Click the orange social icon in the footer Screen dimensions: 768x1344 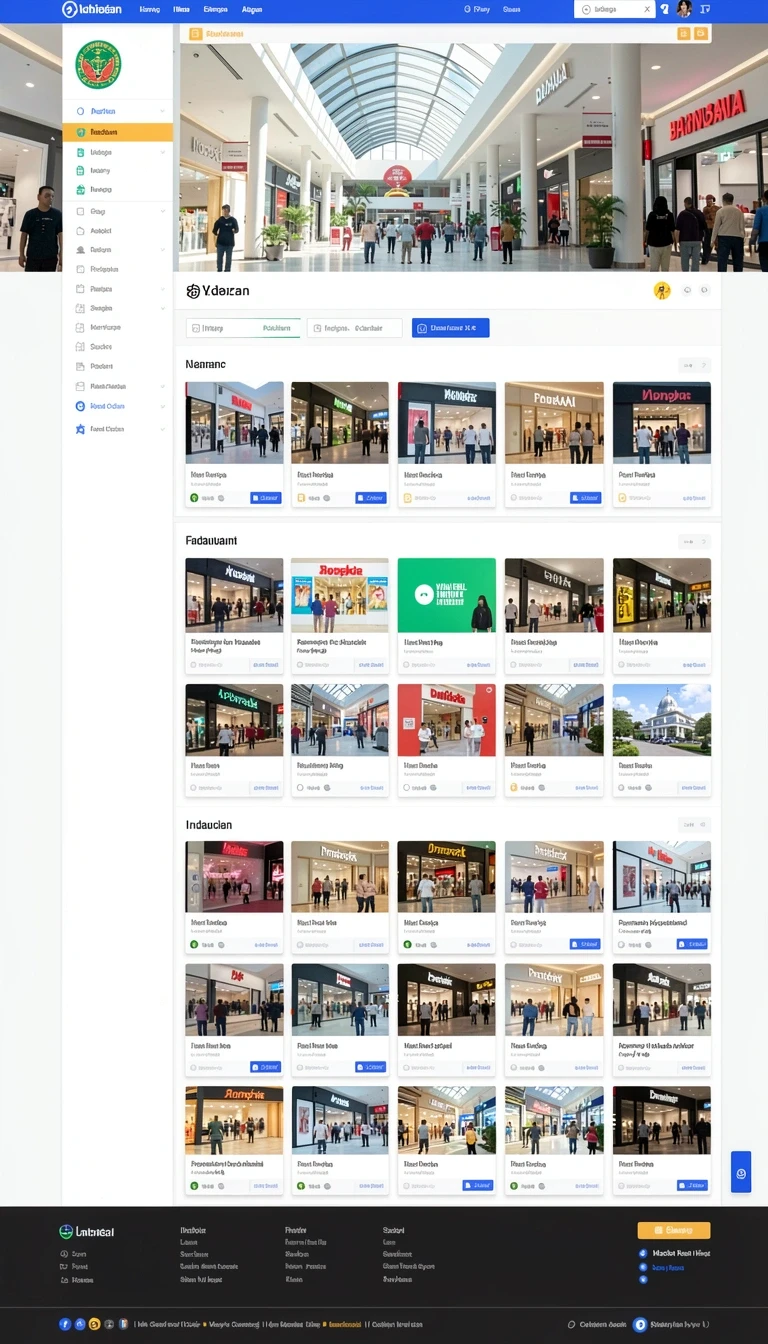point(95,1324)
